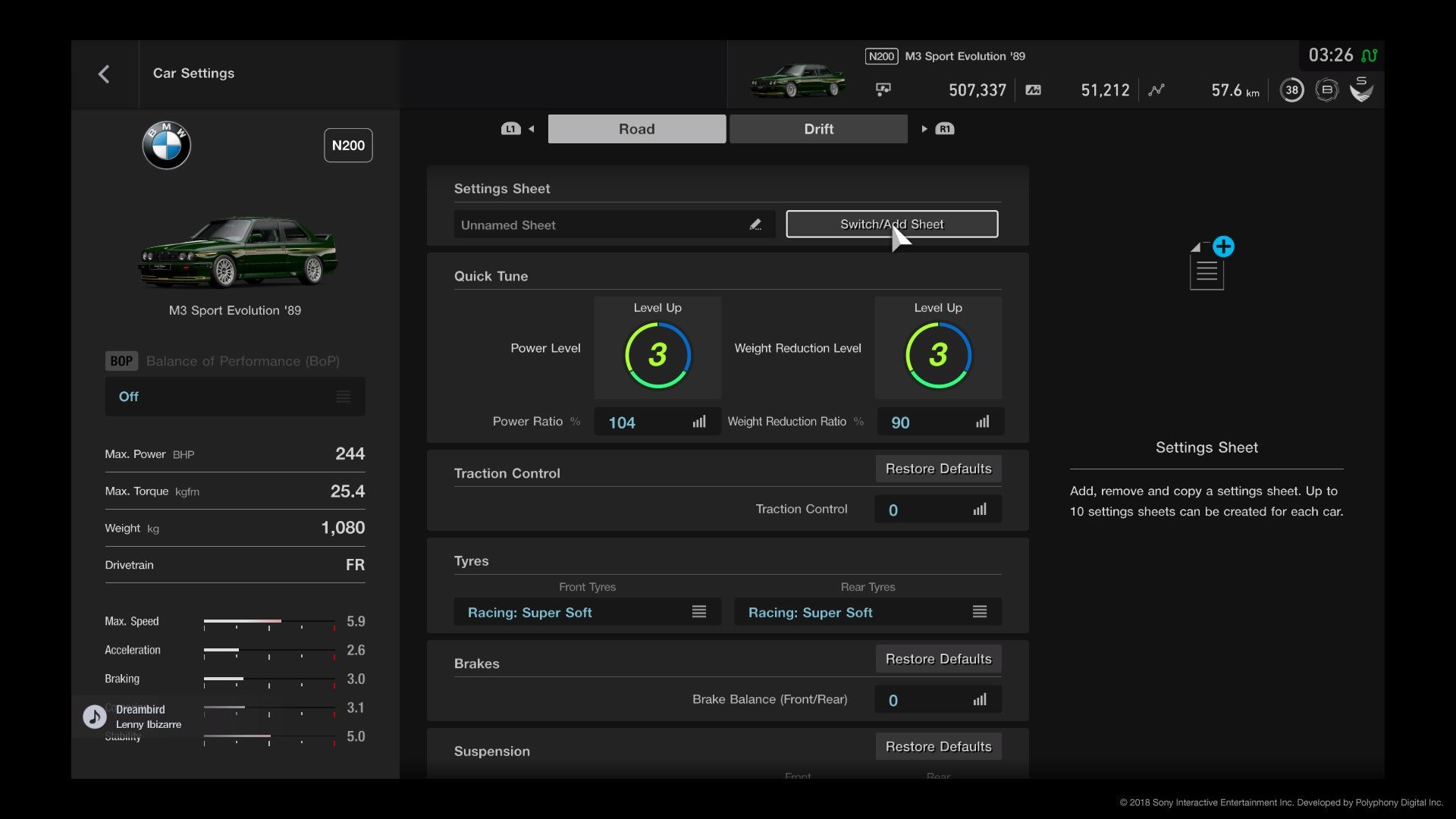Click the credits icon beside 507,337
Image resolution: width=1456 pixels, height=819 pixels.
(x=883, y=89)
